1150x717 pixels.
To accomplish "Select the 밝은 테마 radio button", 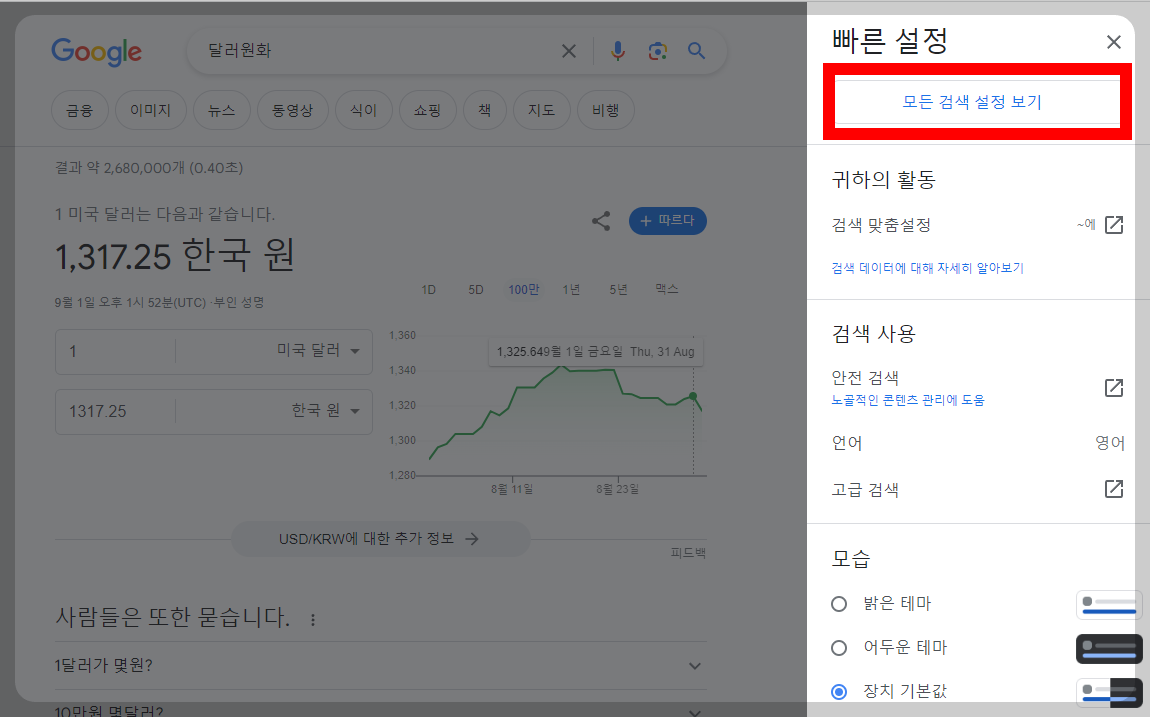I will coord(838,603).
